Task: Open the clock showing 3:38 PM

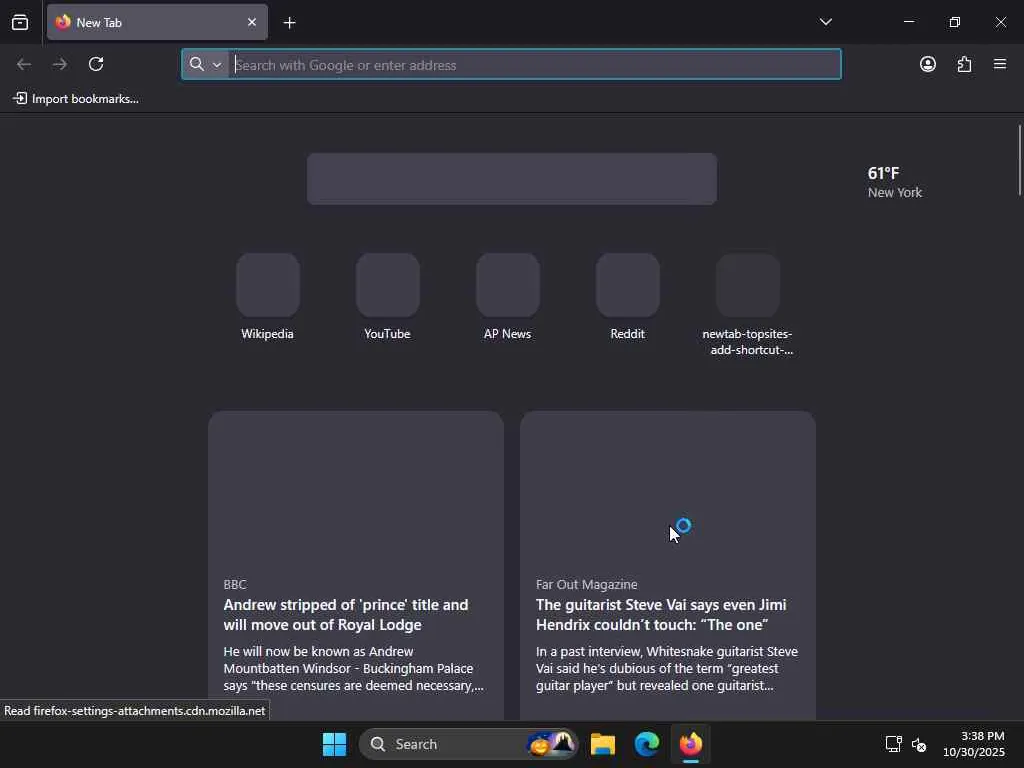Action: 974,744
